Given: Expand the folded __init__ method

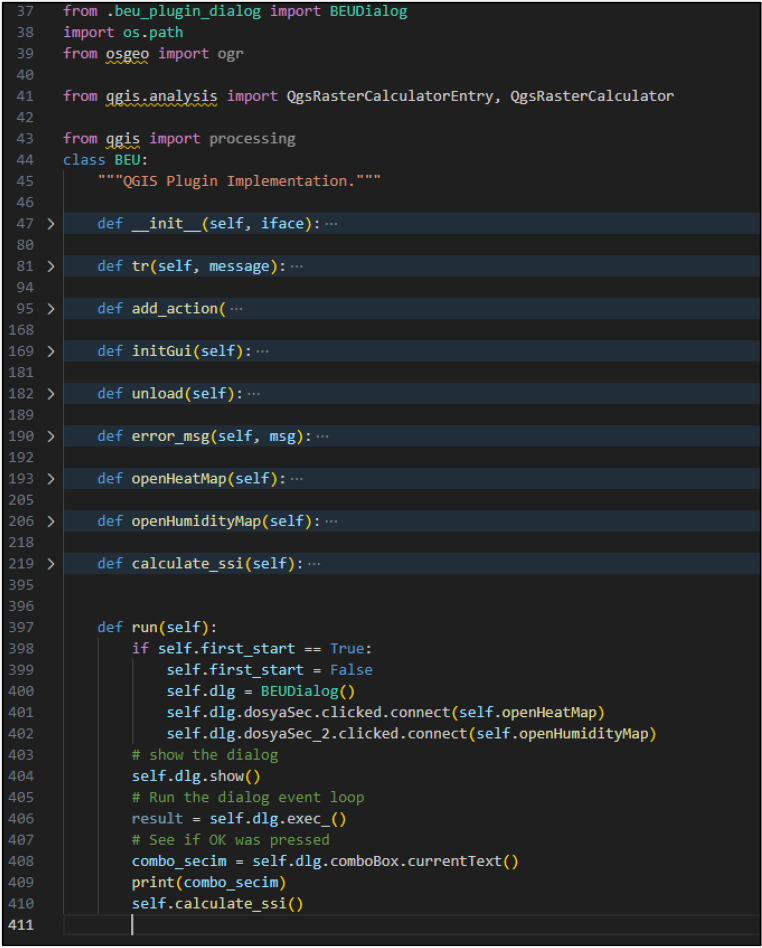Looking at the screenshot, I should 51,224.
